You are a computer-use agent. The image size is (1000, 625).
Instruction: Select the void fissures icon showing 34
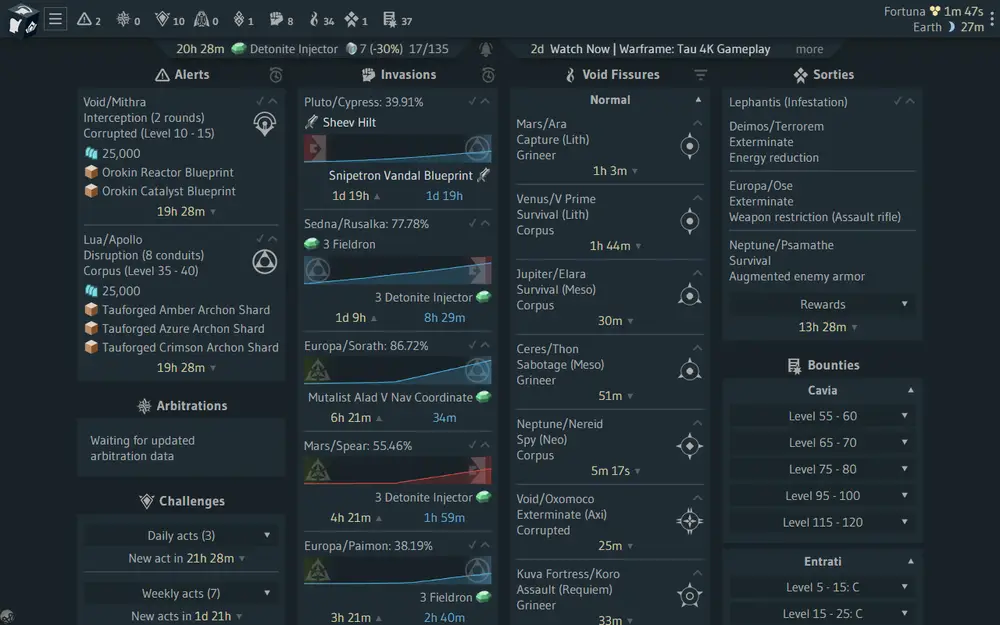pyautogui.click(x=314, y=20)
